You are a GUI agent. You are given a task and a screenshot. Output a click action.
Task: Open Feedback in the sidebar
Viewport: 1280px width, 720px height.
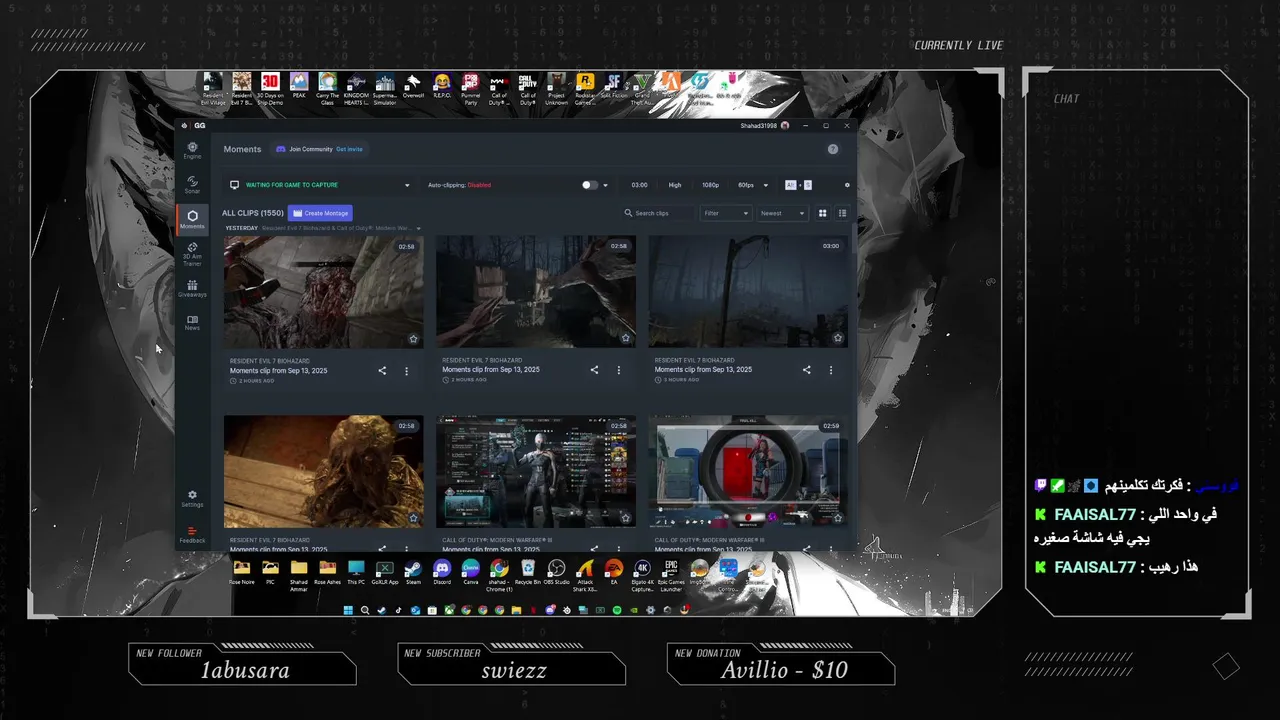192,535
